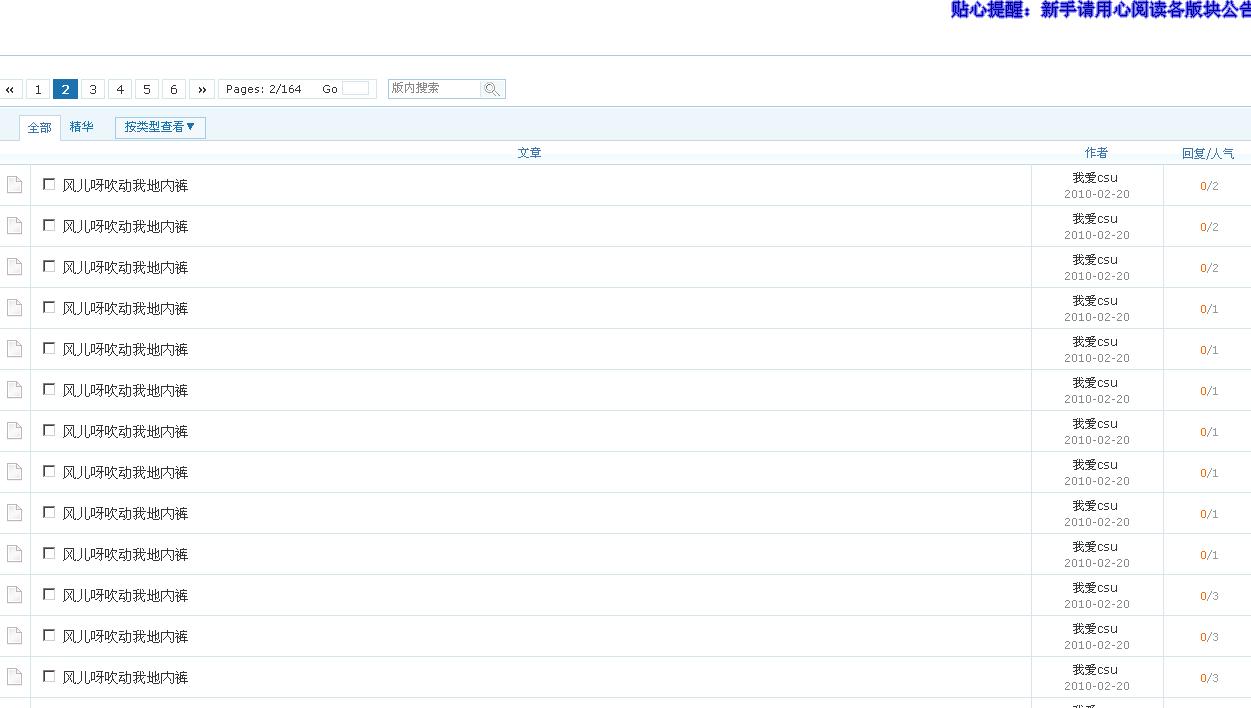Jump to last page with » arrow
Viewport: 1251px width, 708px height.
202,89
